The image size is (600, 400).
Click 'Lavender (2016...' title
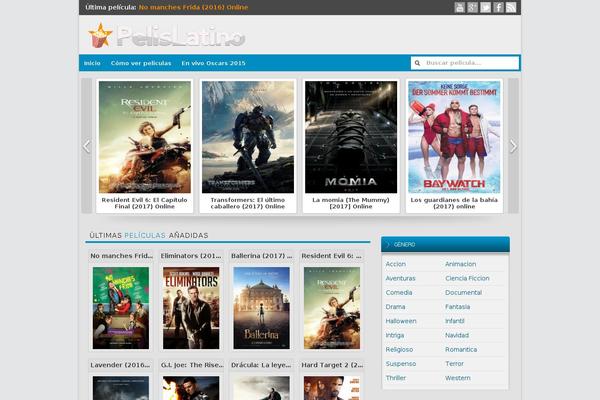[x=120, y=365]
